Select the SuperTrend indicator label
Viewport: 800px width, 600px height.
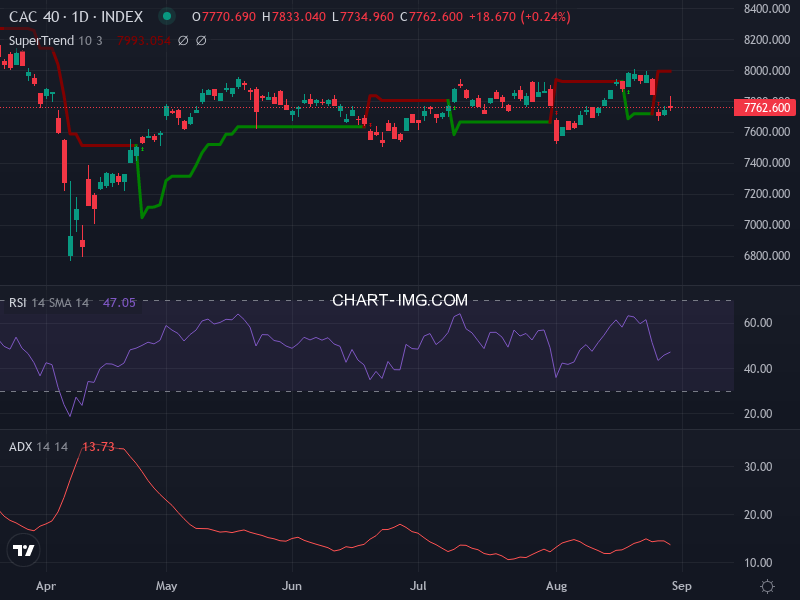pos(41,40)
